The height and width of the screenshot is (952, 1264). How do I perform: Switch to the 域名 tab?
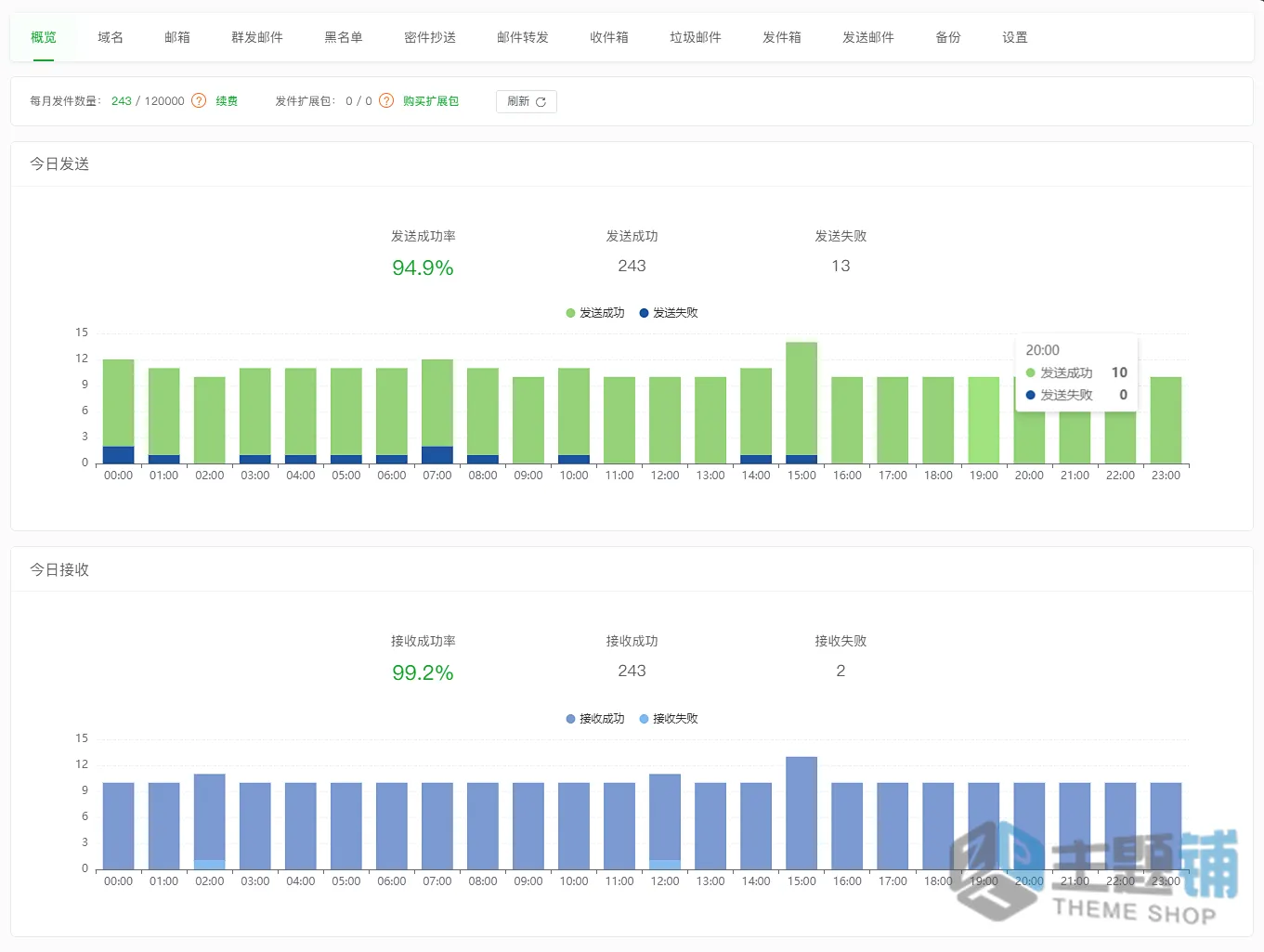[111, 37]
